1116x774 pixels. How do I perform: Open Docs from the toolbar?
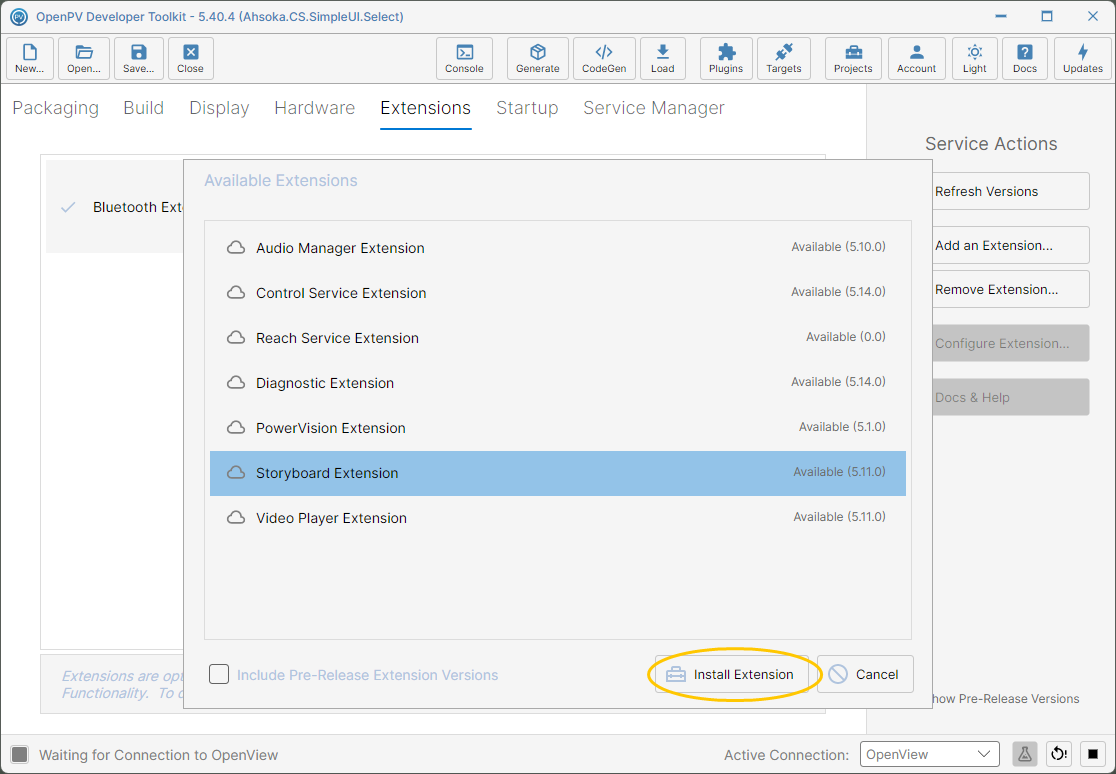coord(1024,58)
